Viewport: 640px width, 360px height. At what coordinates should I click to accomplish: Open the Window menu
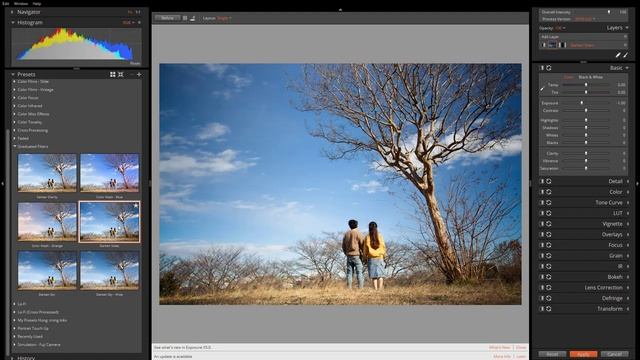[x=21, y=3]
